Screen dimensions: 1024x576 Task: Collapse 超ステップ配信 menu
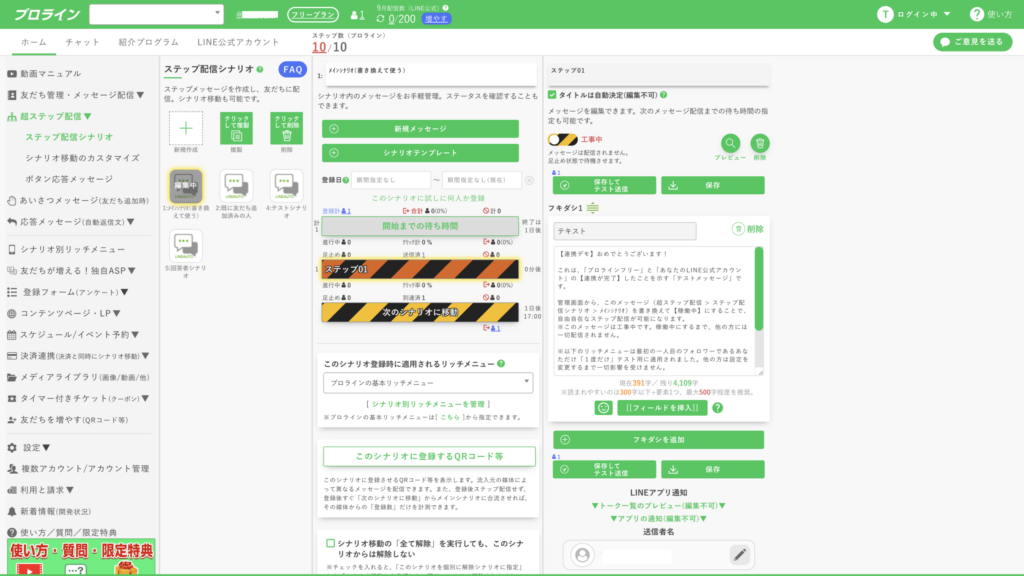tap(50, 116)
